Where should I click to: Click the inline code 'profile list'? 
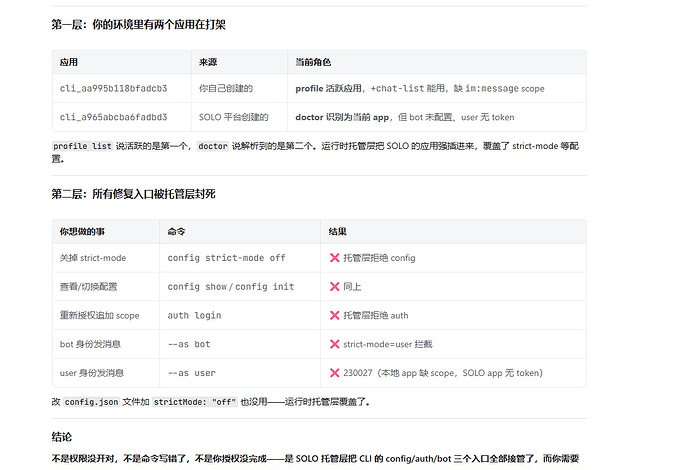(82, 146)
